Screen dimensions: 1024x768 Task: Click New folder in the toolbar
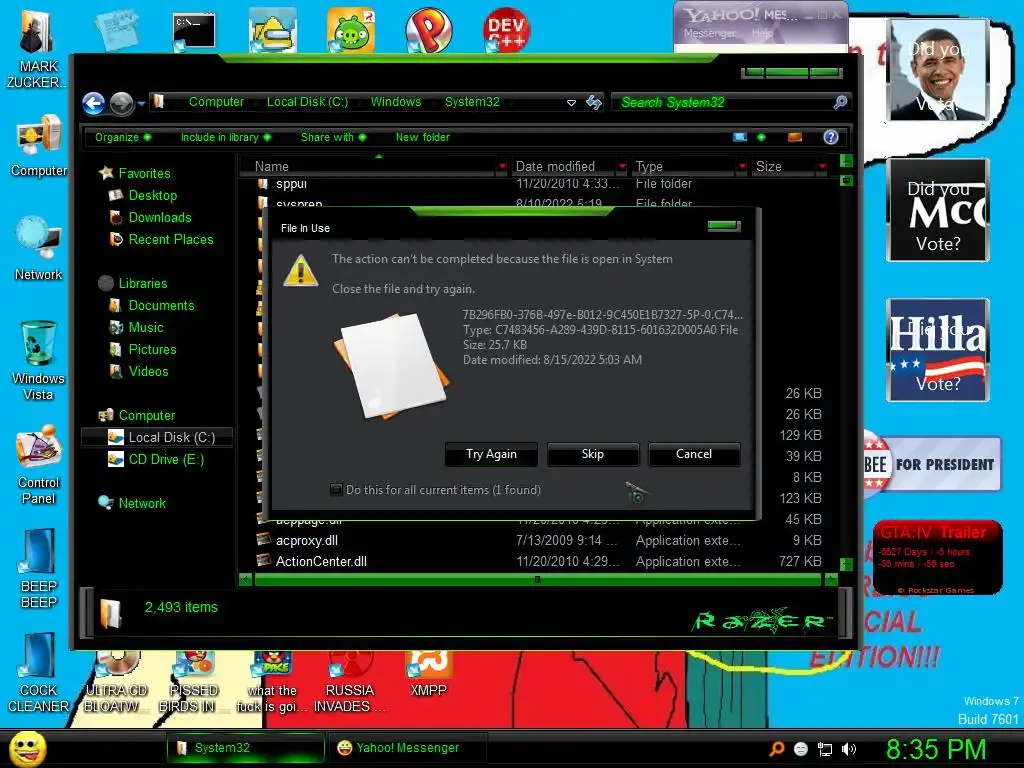pos(423,137)
